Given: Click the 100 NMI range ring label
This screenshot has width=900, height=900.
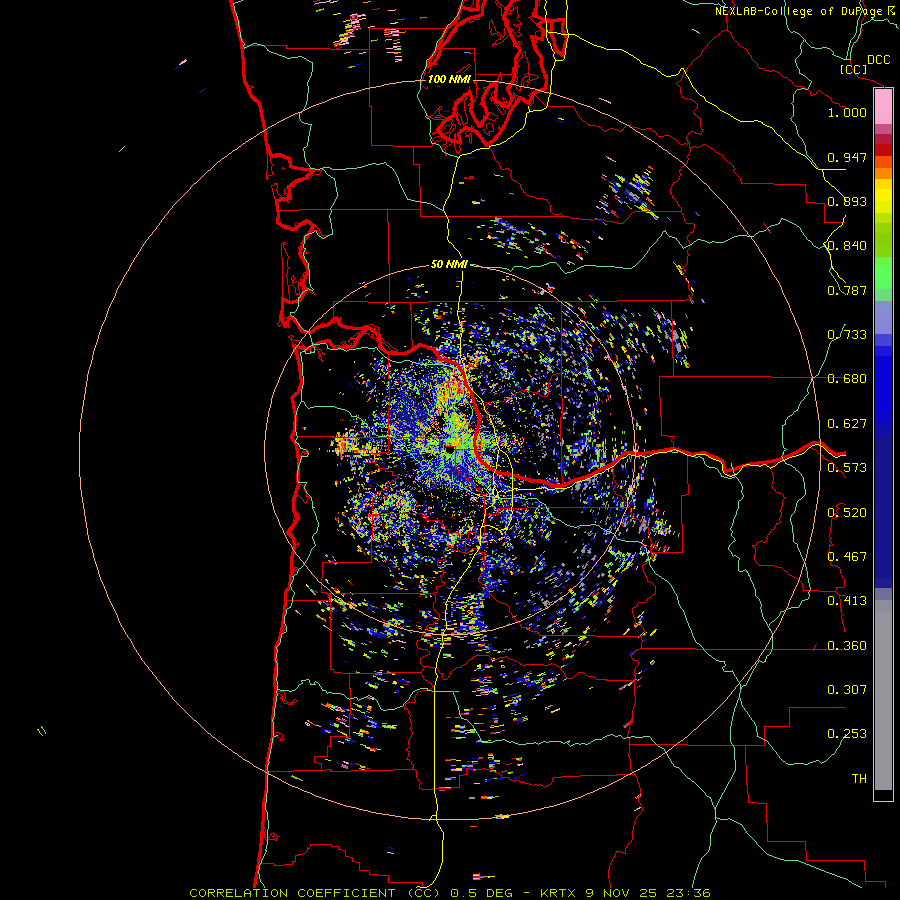Looking at the screenshot, I should [449, 79].
